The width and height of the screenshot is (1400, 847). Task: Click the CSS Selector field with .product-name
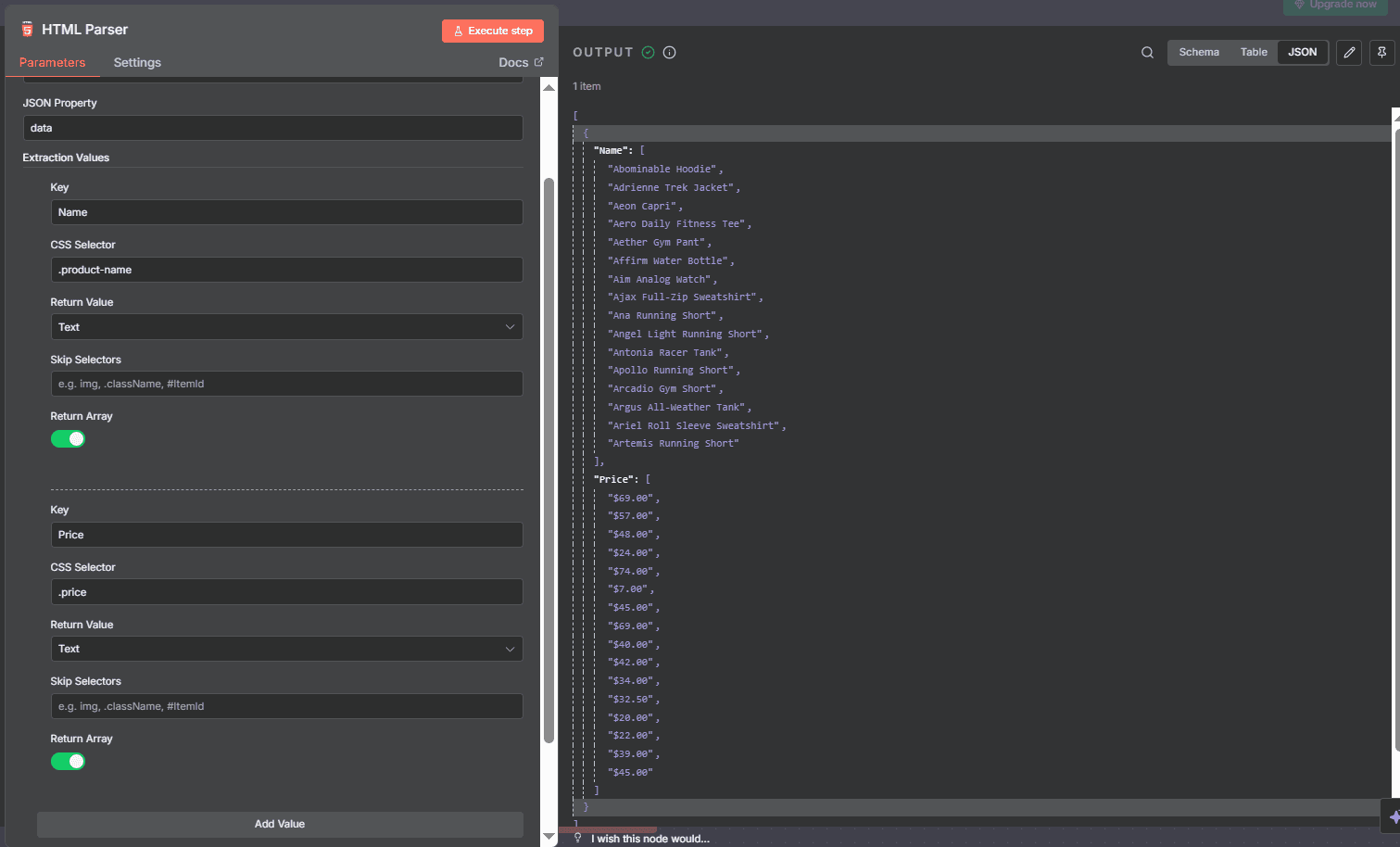tap(286, 270)
